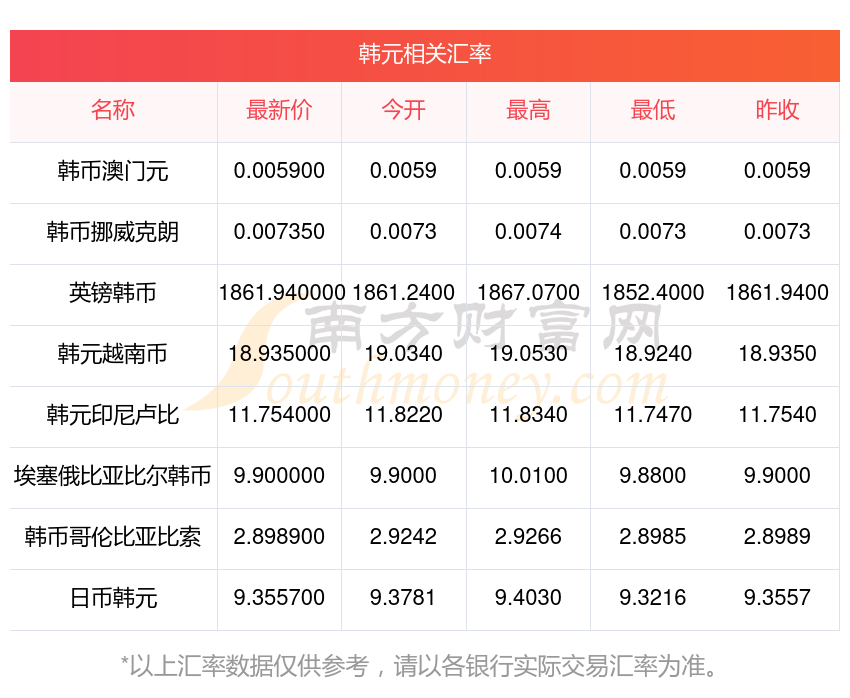Select the 今开 column header
This screenshot has height=698, width=850.
pyautogui.click(x=403, y=110)
